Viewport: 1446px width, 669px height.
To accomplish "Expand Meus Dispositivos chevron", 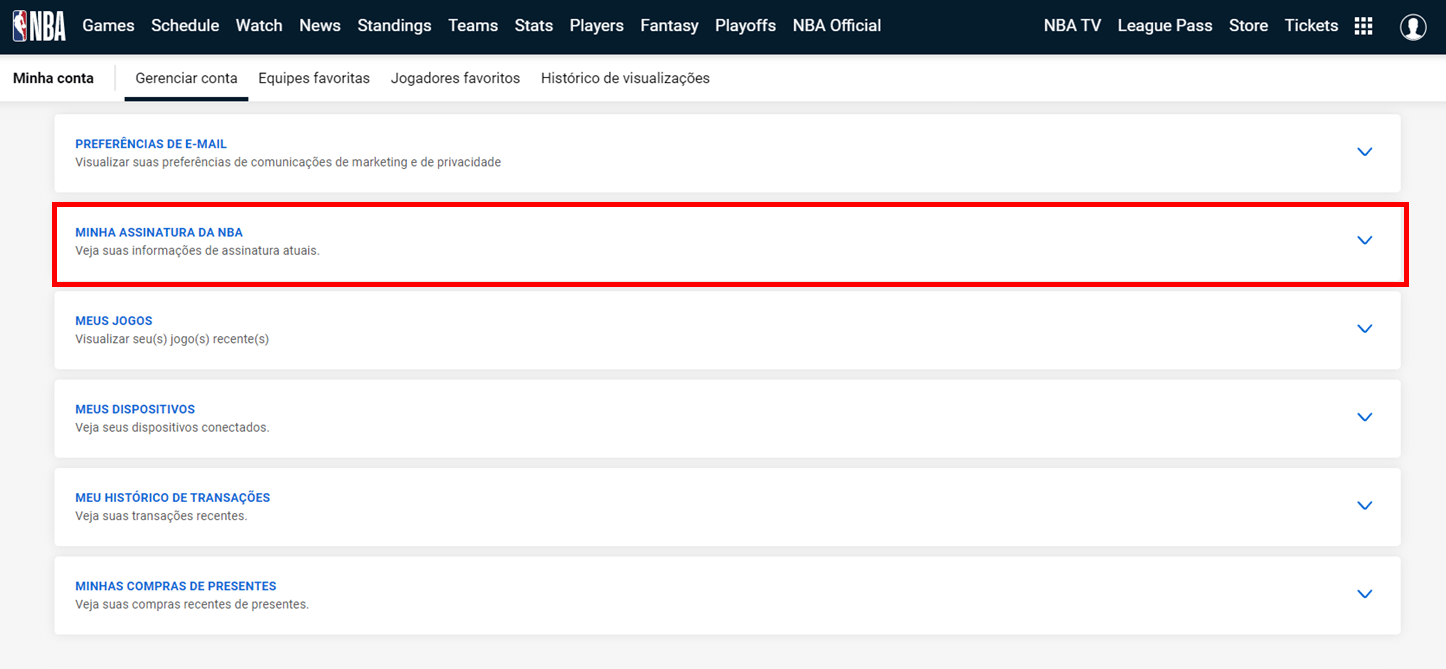I will click(1365, 417).
